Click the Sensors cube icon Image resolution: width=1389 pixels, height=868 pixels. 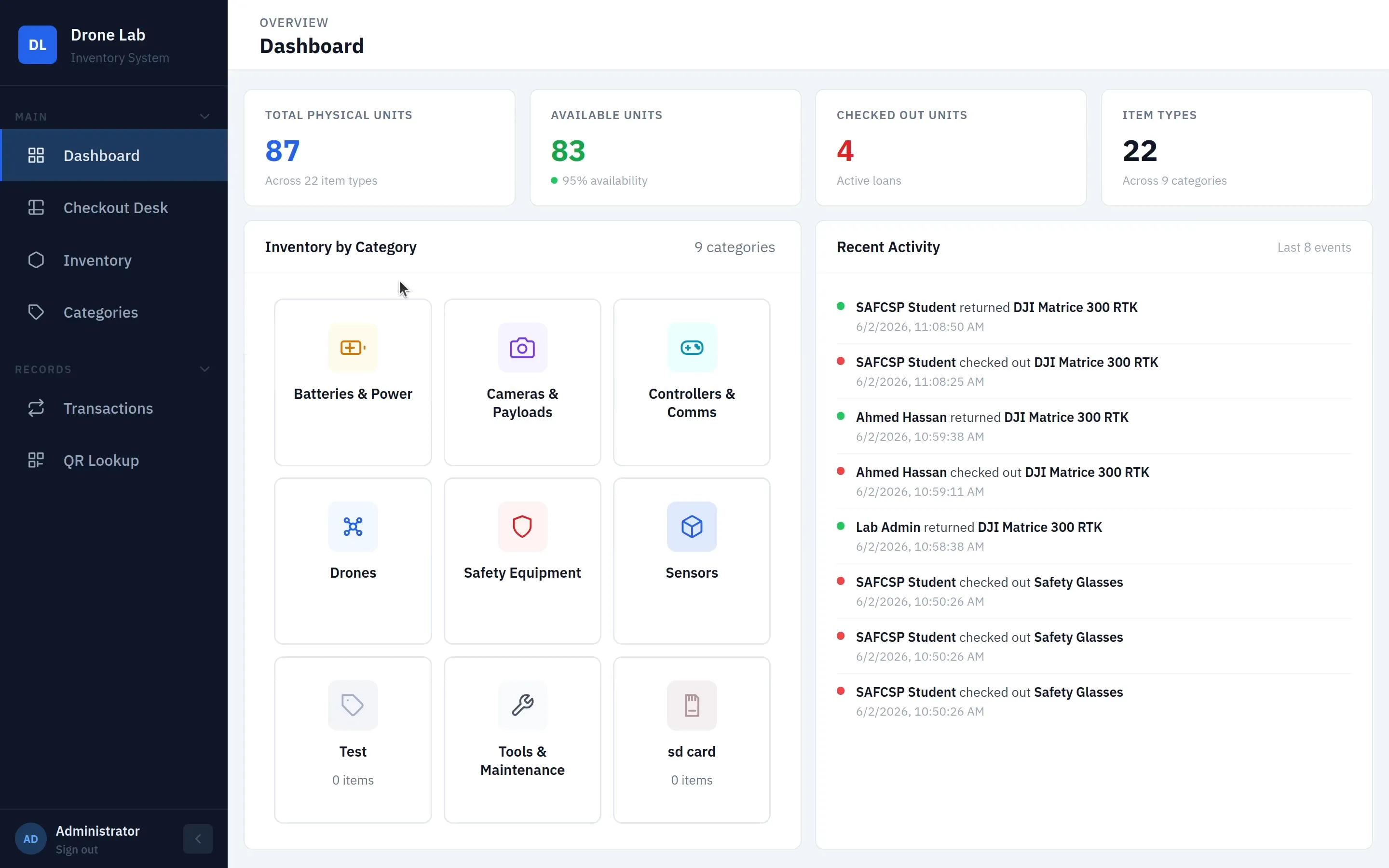tap(692, 527)
